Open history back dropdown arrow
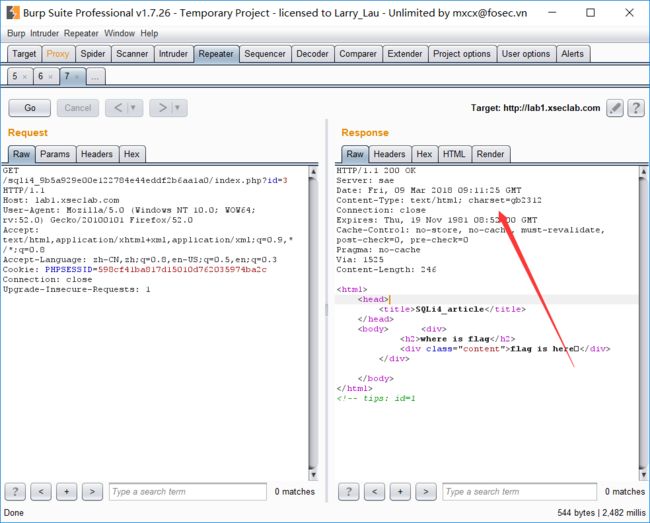The width and height of the screenshot is (650, 523). point(133,108)
